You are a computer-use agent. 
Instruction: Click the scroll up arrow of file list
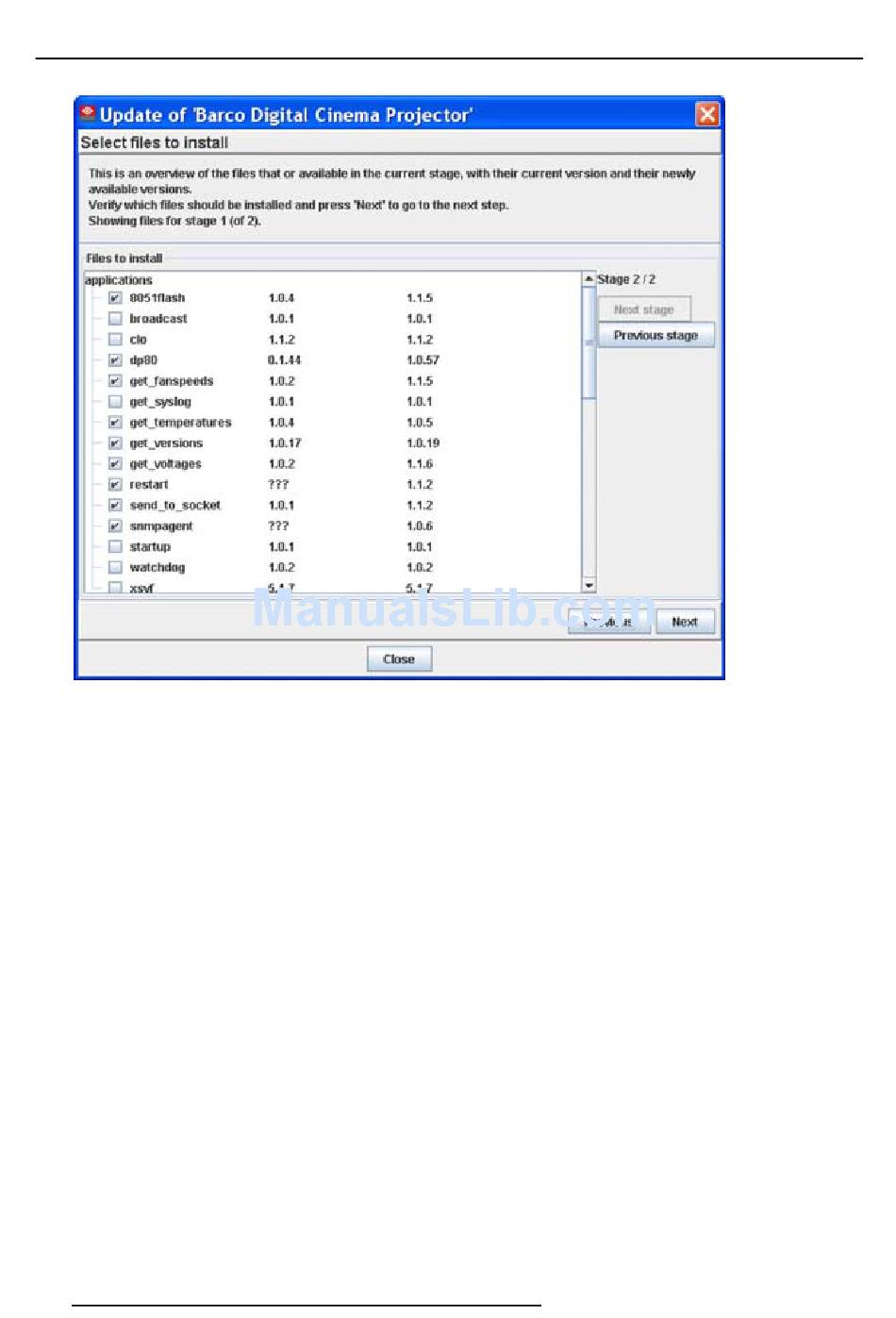(x=589, y=279)
